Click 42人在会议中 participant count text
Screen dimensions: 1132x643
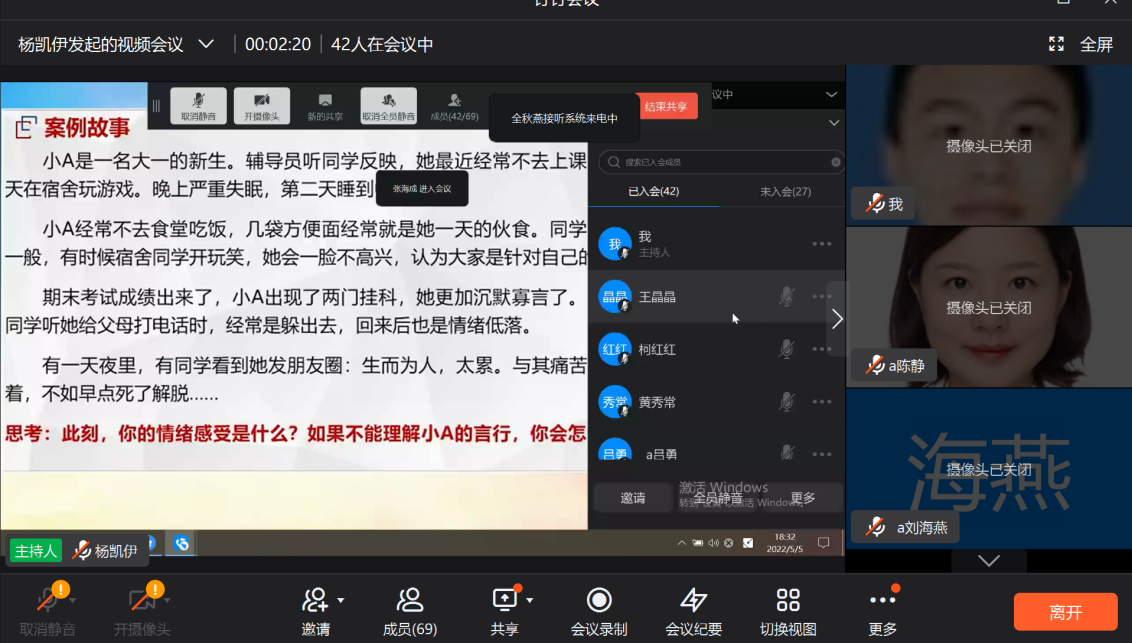pos(382,45)
